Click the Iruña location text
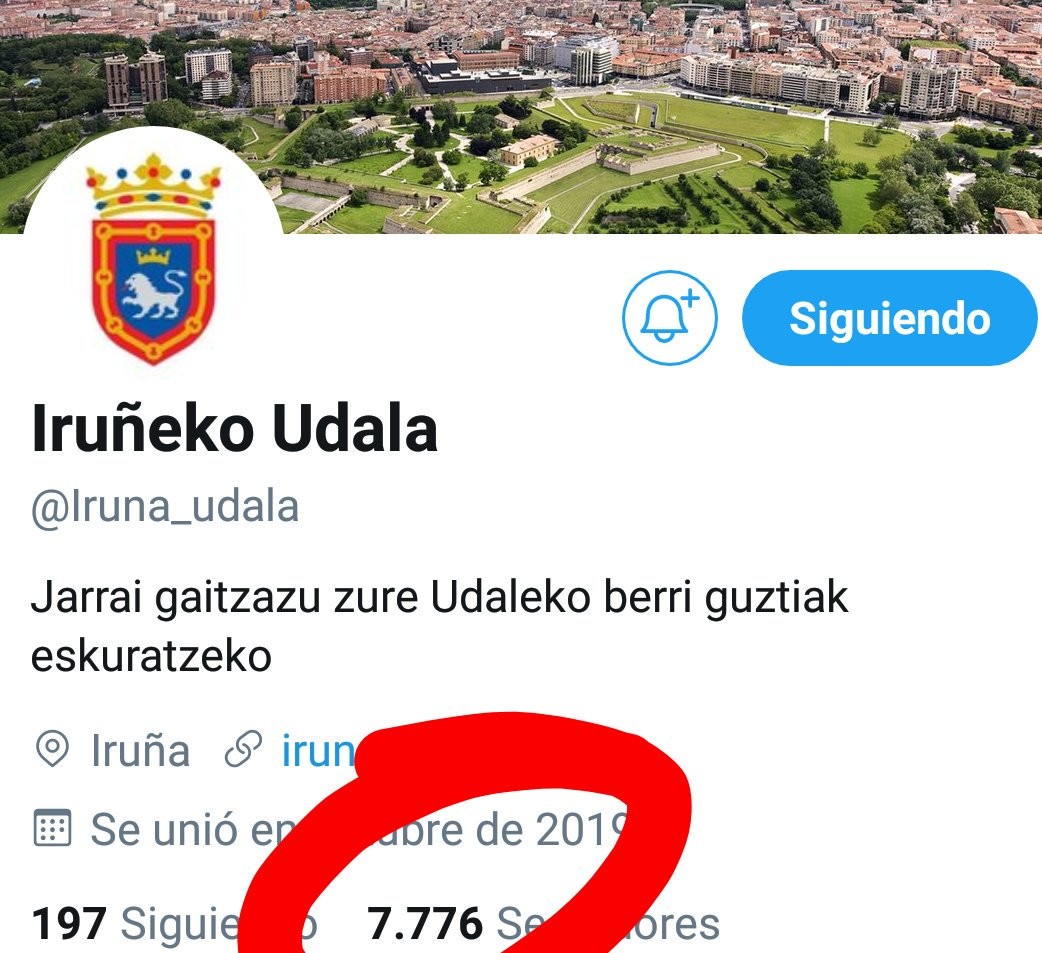The height and width of the screenshot is (953, 1042). tap(140, 751)
